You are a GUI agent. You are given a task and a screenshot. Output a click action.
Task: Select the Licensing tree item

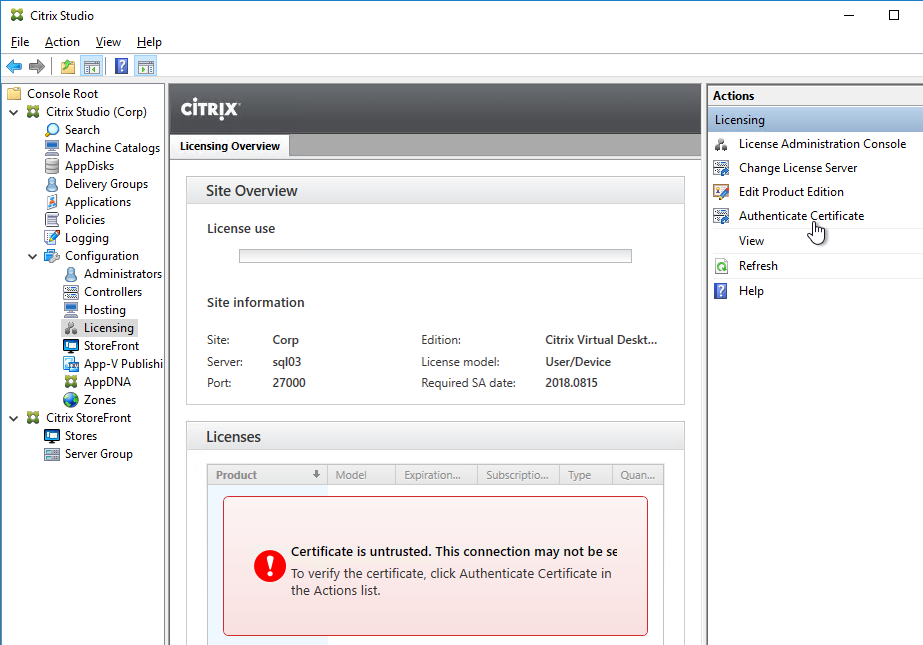pos(100,328)
